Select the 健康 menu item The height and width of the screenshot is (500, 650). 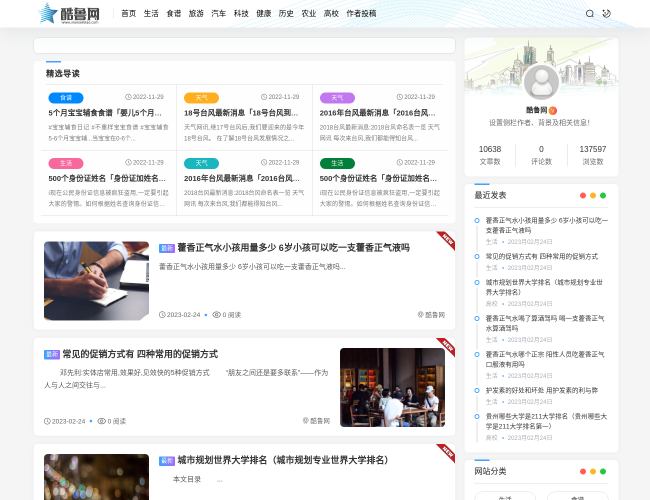(x=264, y=14)
